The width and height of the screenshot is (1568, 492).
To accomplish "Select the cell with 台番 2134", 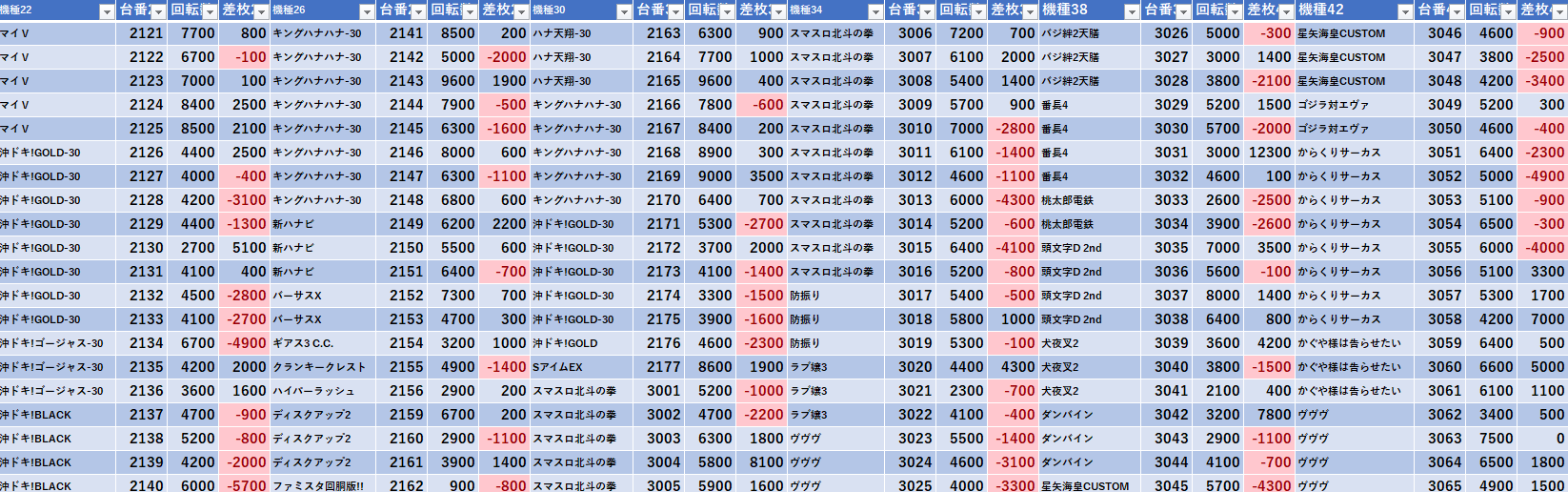I will [x=142, y=343].
